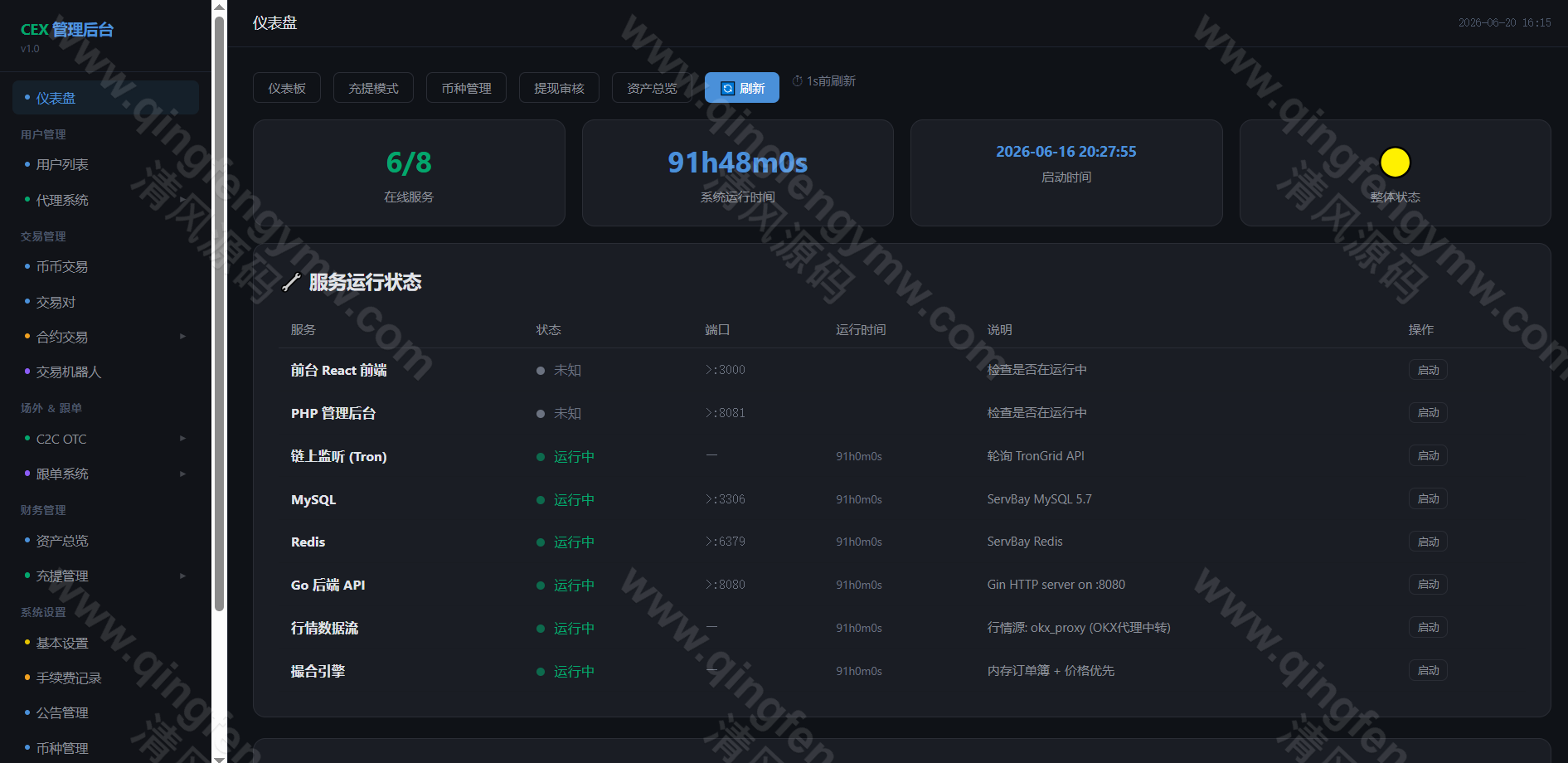The width and height of the screenshot is (1568, 763).
Task: Click the MySQL port :3306 cell
Action: [726, 499]
